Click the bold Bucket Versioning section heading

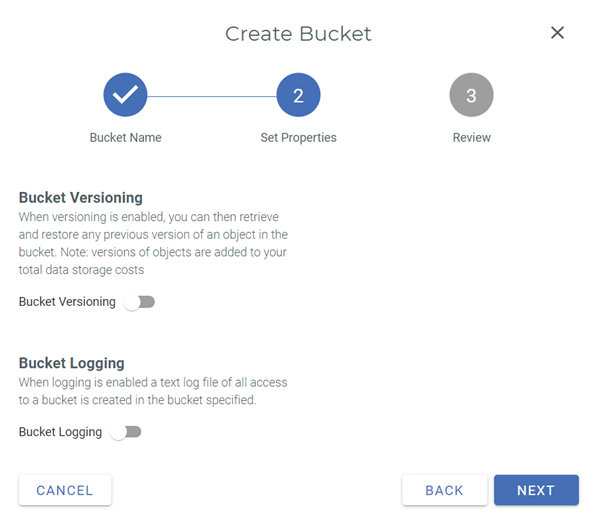coord(81,198)
